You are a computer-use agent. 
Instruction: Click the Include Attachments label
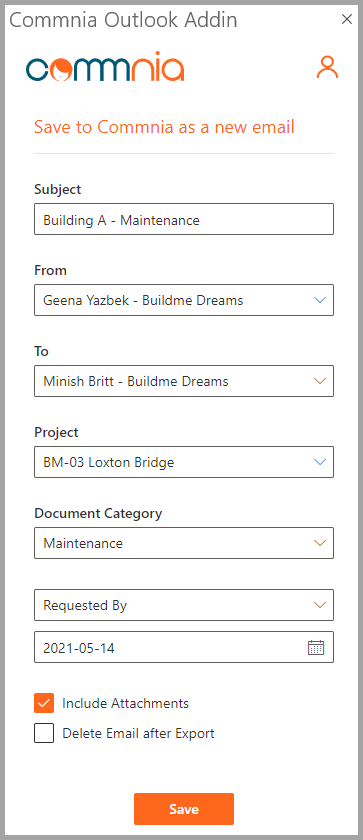125,703
